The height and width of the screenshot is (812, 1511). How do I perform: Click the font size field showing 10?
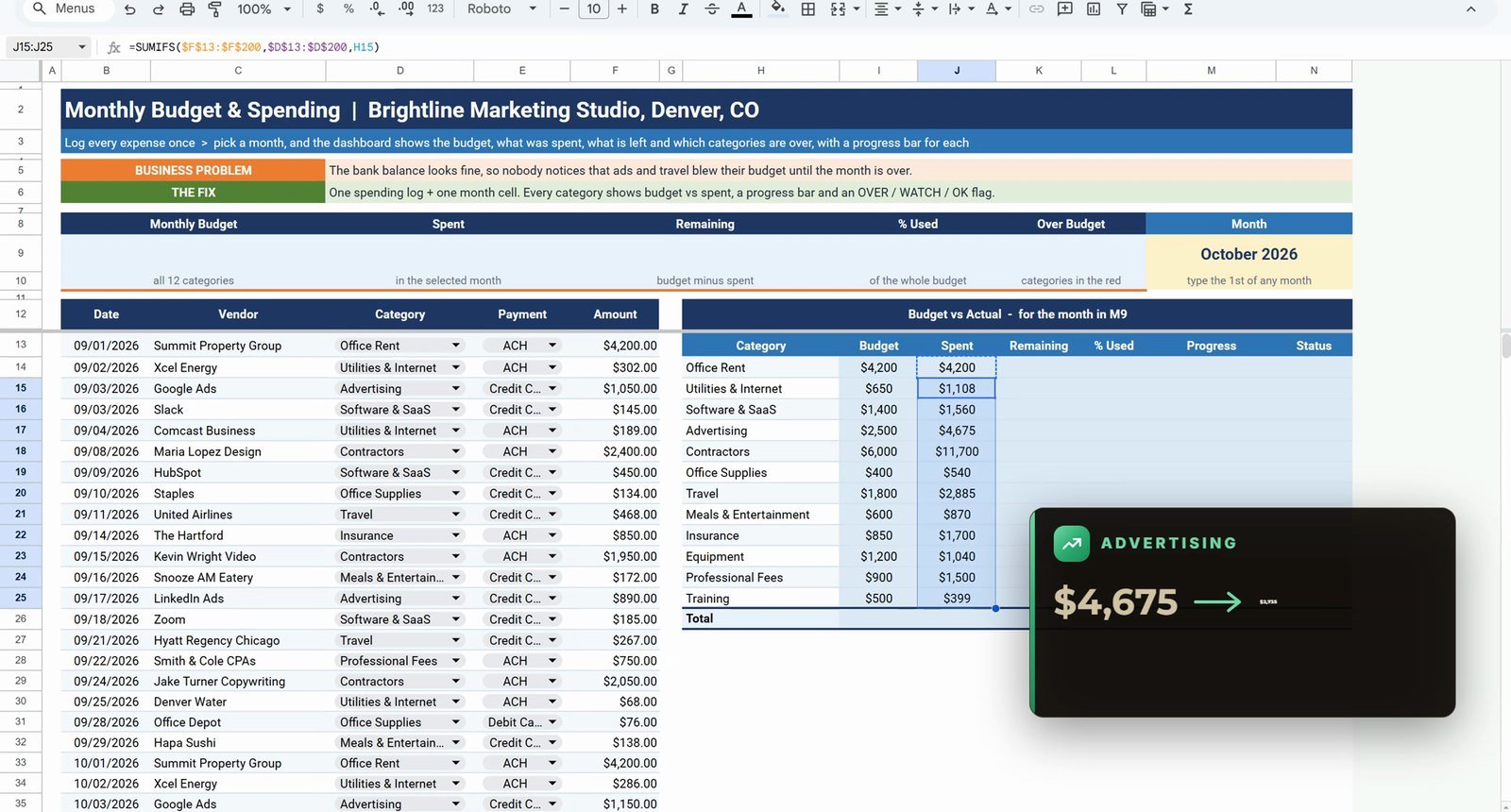[x=593, y=9]
